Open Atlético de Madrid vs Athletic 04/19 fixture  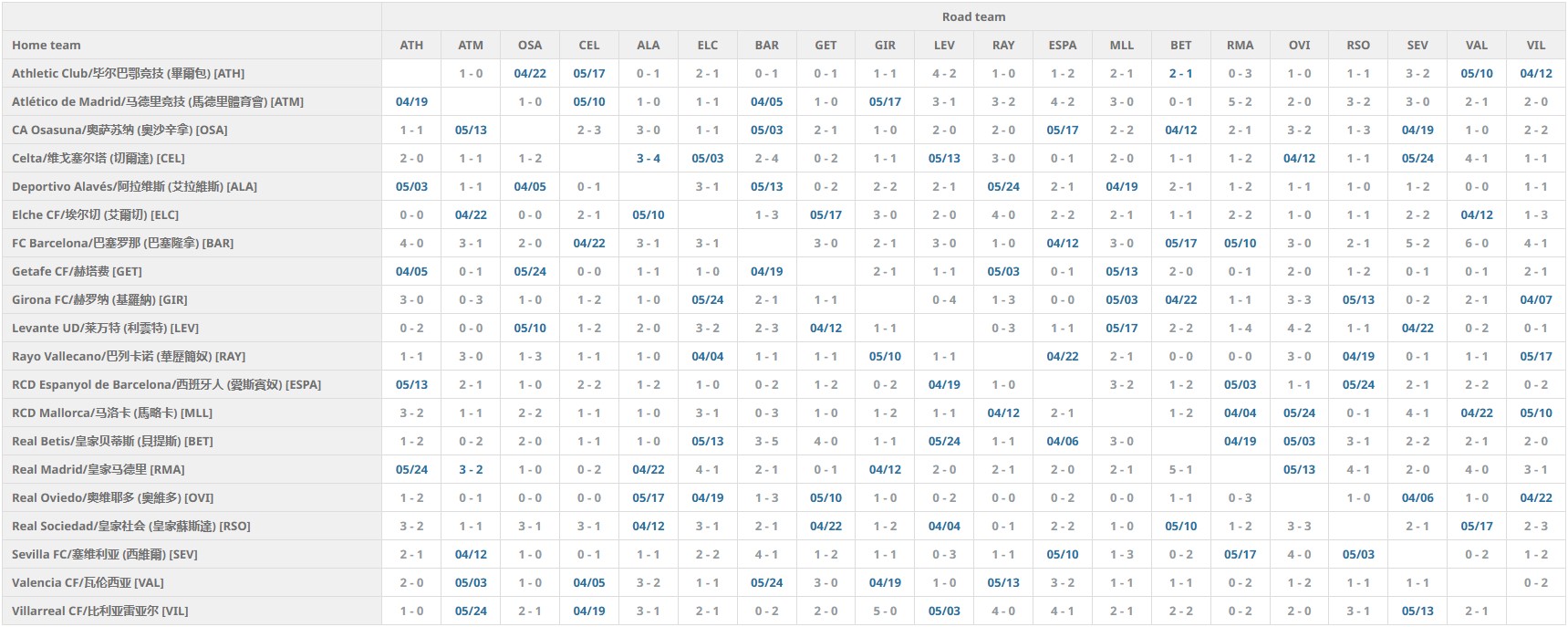[411, 101]
